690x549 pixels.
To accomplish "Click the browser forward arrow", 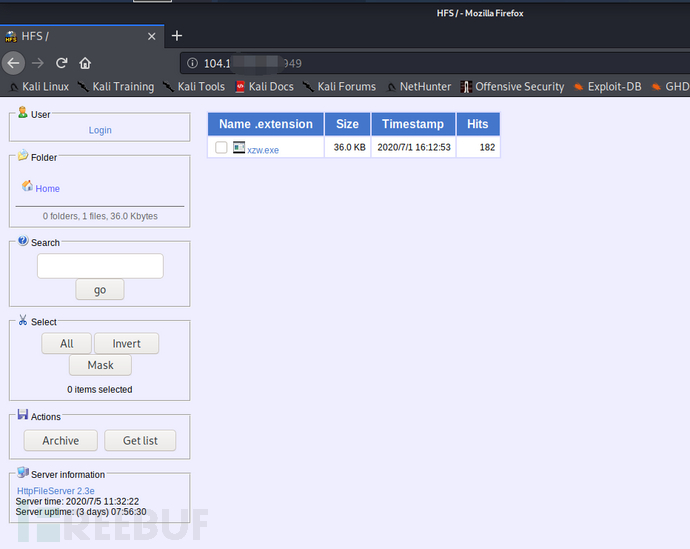I will pyautogui.click(x=38, y=63).
